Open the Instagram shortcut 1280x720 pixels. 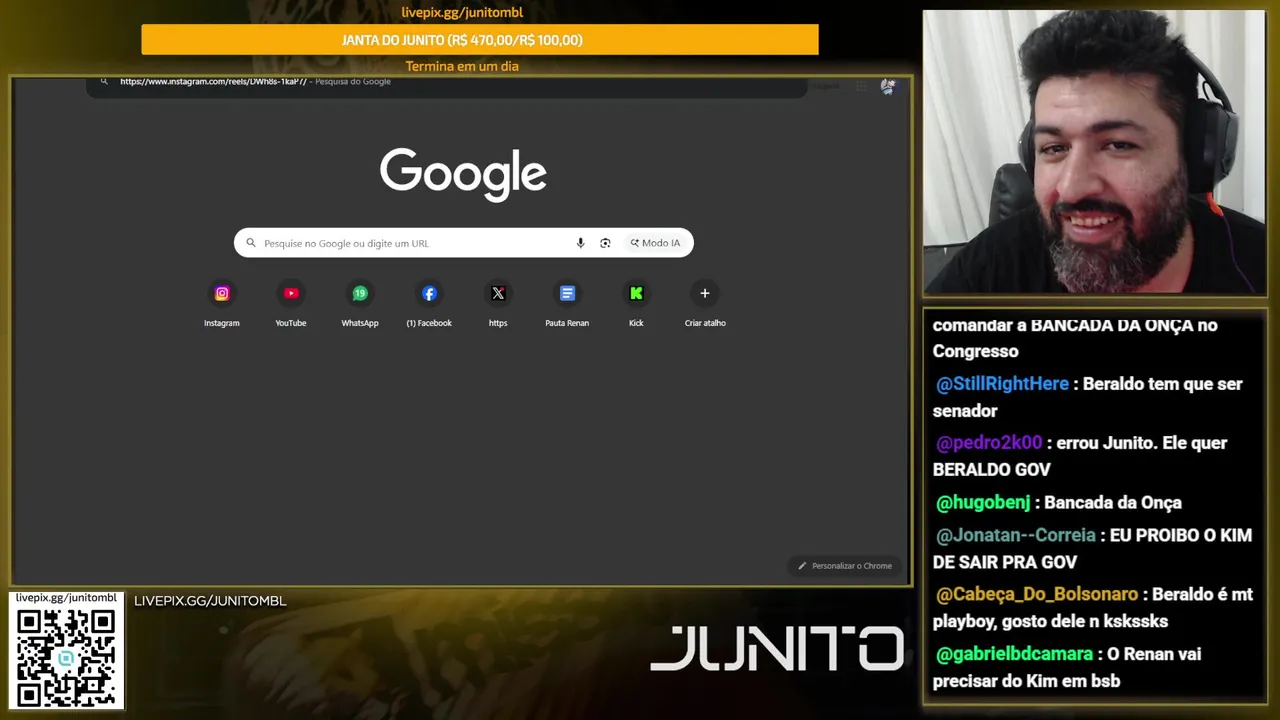[222, 304]
